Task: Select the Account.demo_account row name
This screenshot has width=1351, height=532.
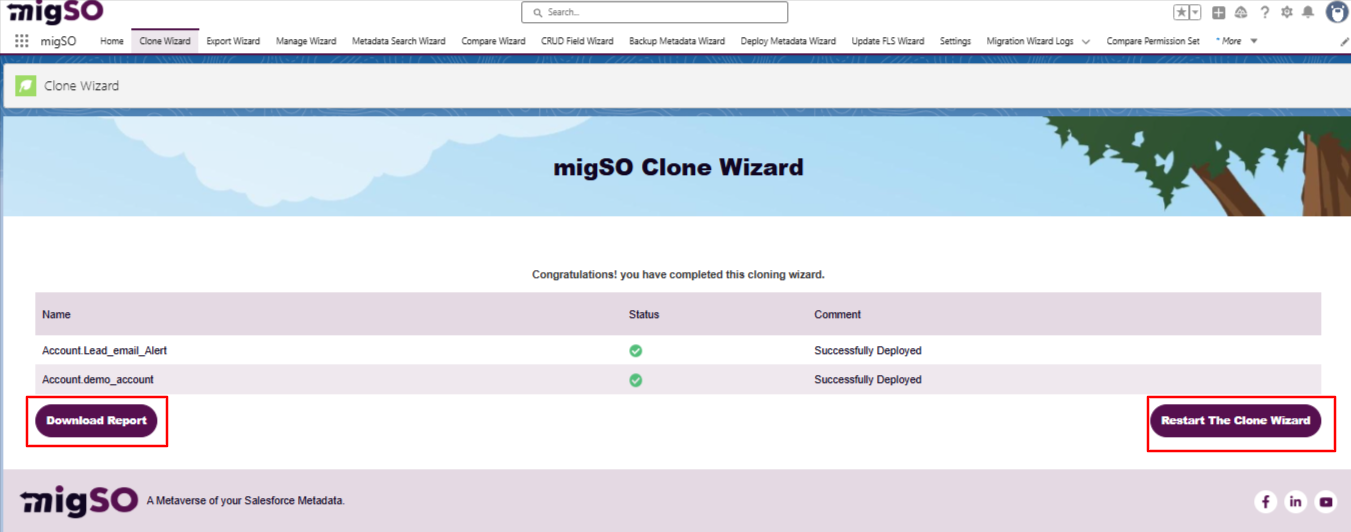Action: (x=98, y=380)
